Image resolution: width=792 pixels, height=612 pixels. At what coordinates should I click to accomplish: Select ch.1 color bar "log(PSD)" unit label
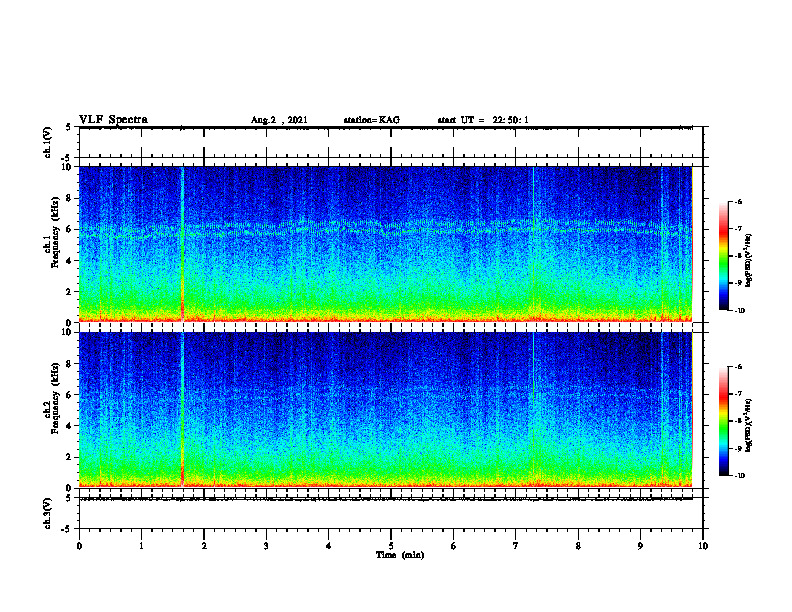pos(749,261)
